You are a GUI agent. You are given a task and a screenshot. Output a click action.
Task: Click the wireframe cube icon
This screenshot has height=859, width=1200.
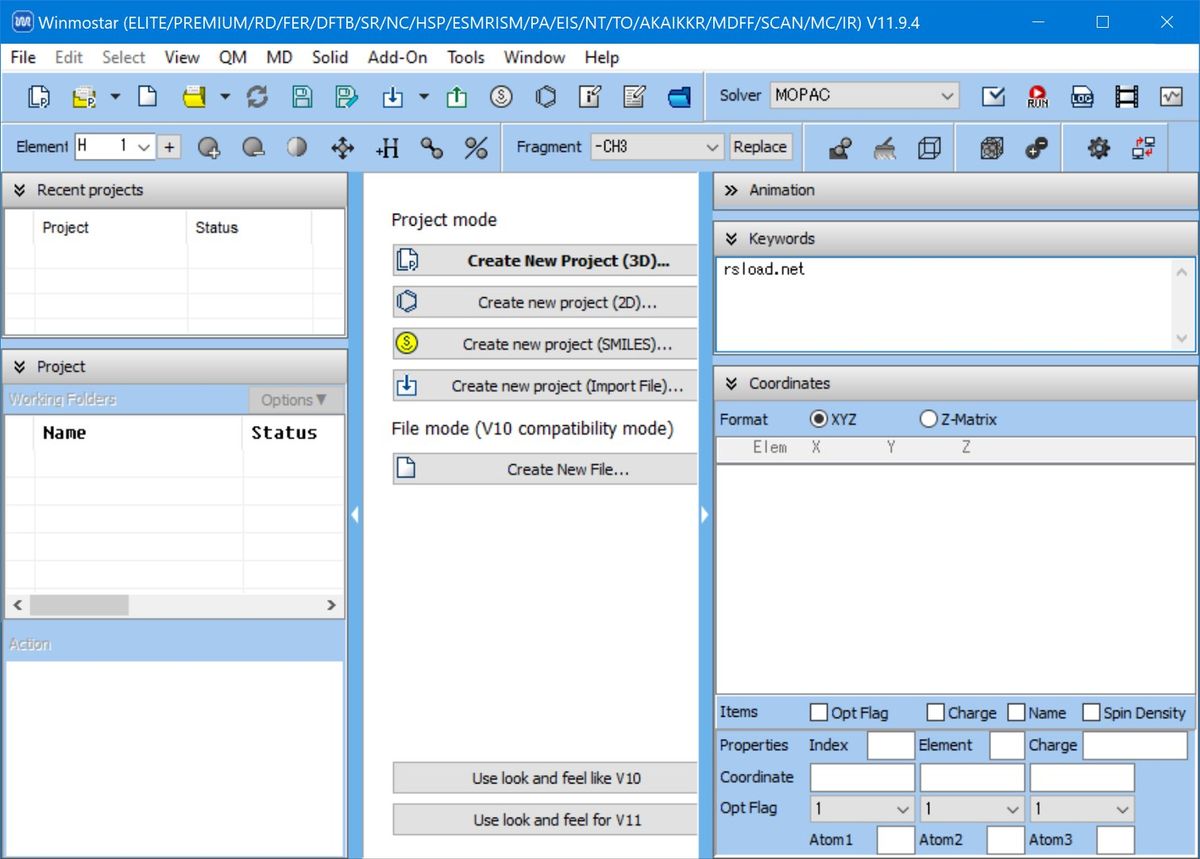click(929, 148)
